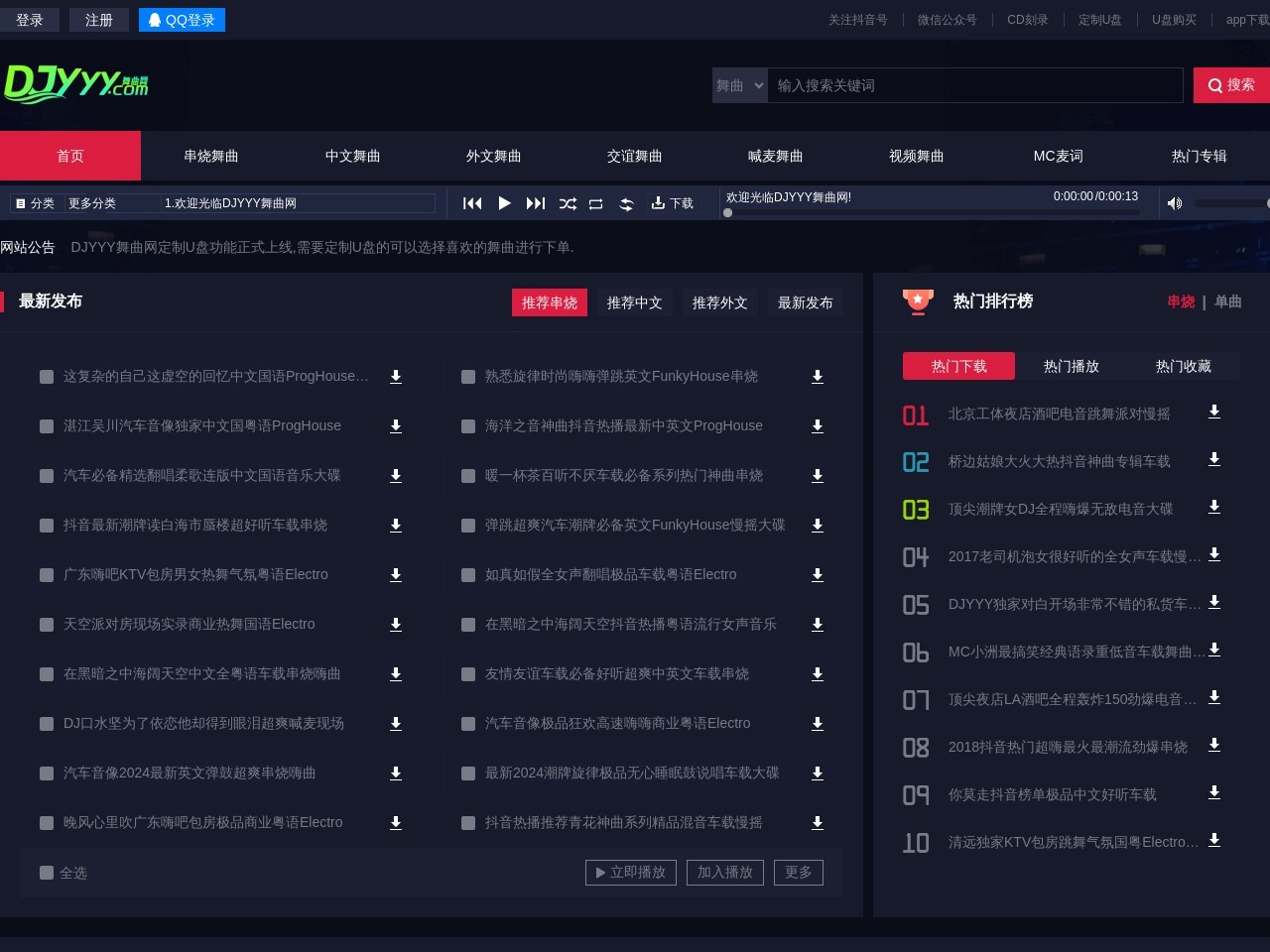Open the 串烧舞曲 navigation menu
The width and height of the screenshot is (1270, 952).
click(211, 156)
